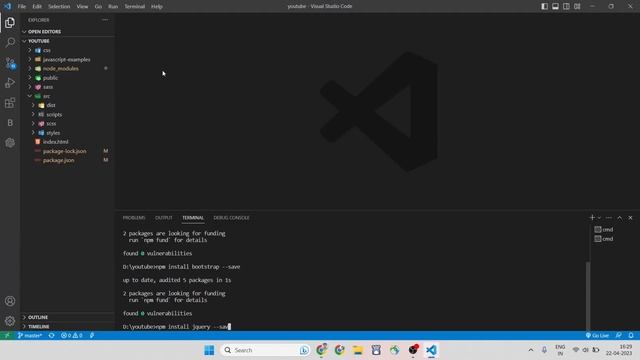This screenshot has height=360, width=640.
Task: Click Explorer's more actions ellipsis
Action: pyautogui.click(x=105, y=20)
